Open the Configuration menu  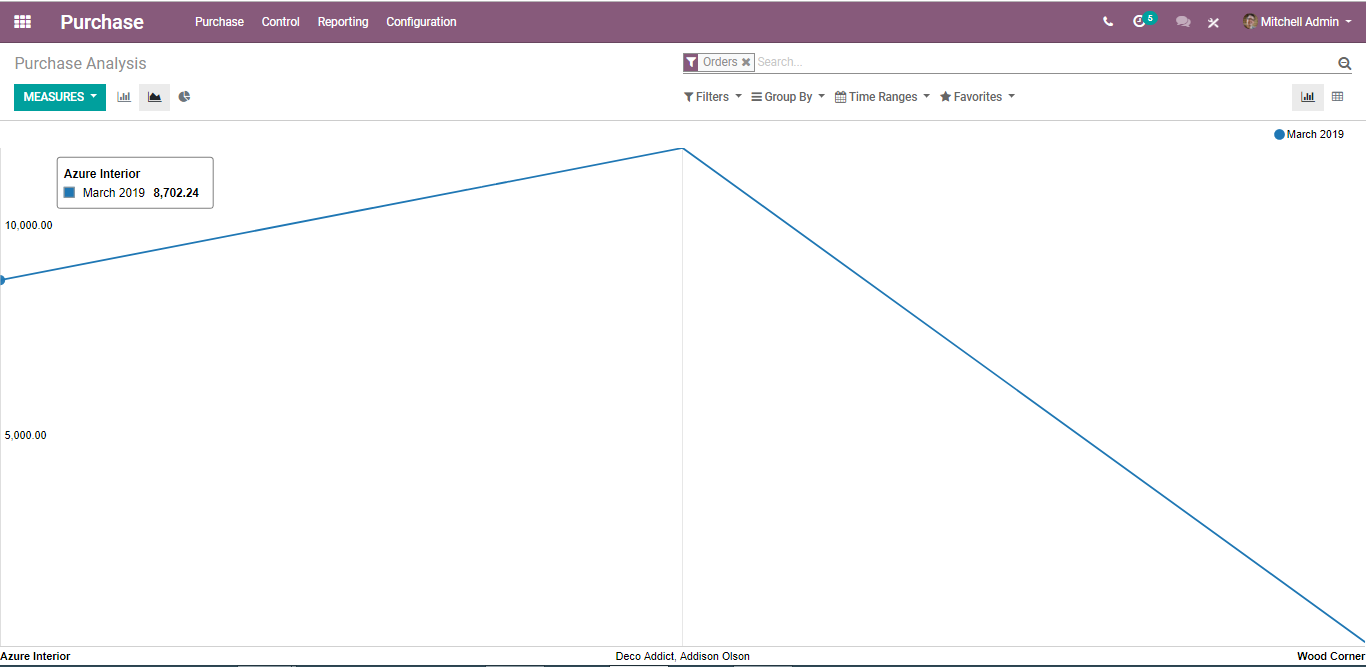click(x=421, y=22)
